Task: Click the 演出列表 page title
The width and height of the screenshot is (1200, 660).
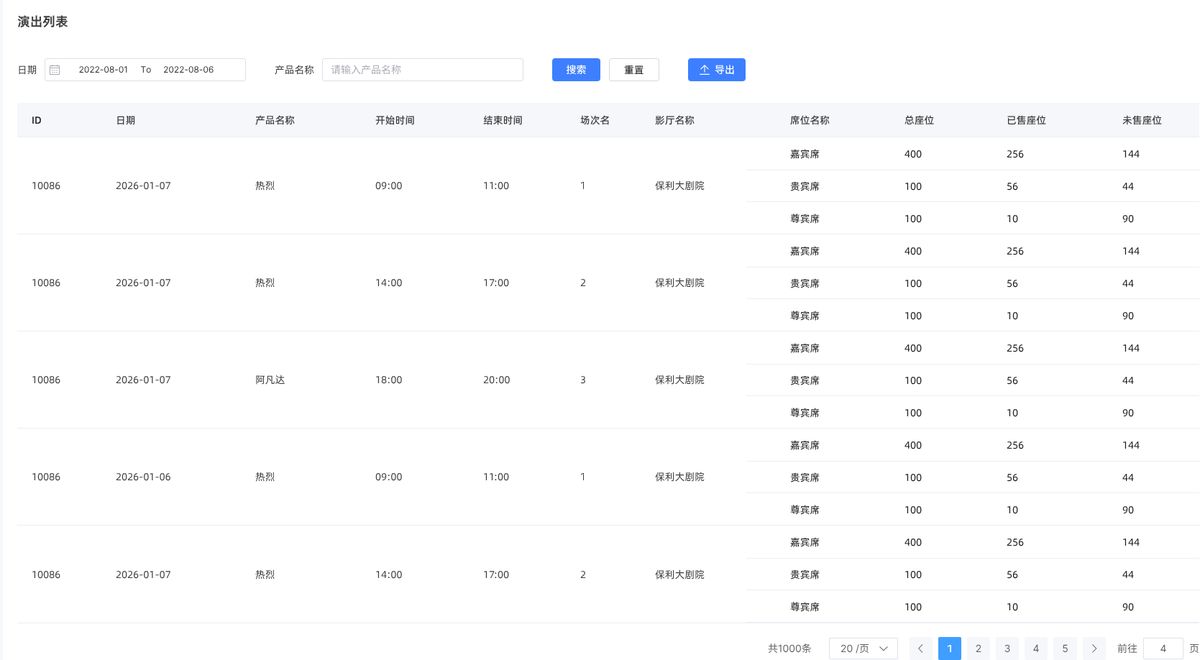Action: 43,21
